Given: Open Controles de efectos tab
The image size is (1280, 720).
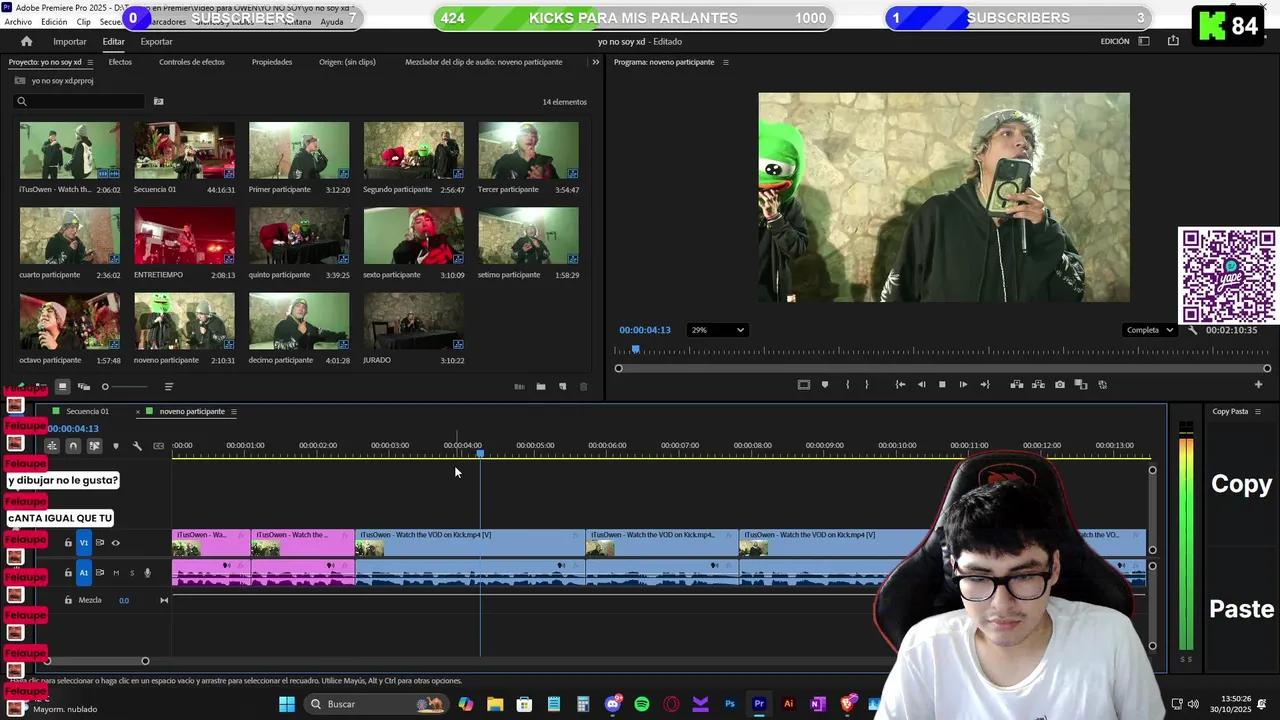Looking at the screenshot, I should pos(192,62).
